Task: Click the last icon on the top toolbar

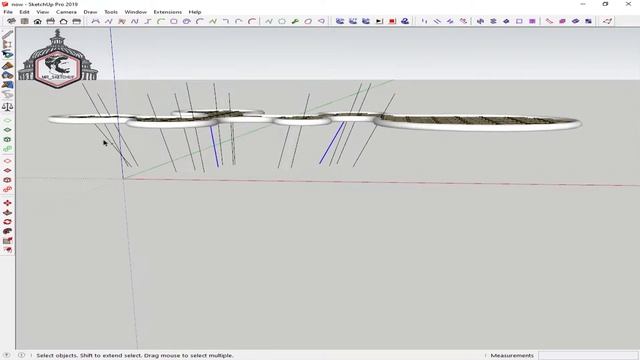Action: tap(607, 21)
